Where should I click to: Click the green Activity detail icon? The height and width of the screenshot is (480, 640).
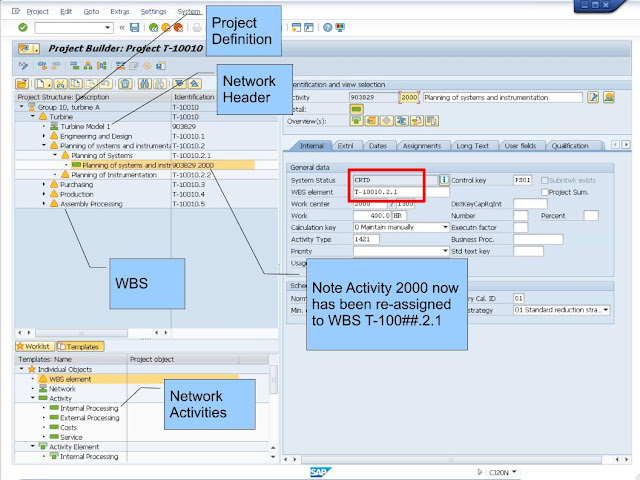(356, 109)
